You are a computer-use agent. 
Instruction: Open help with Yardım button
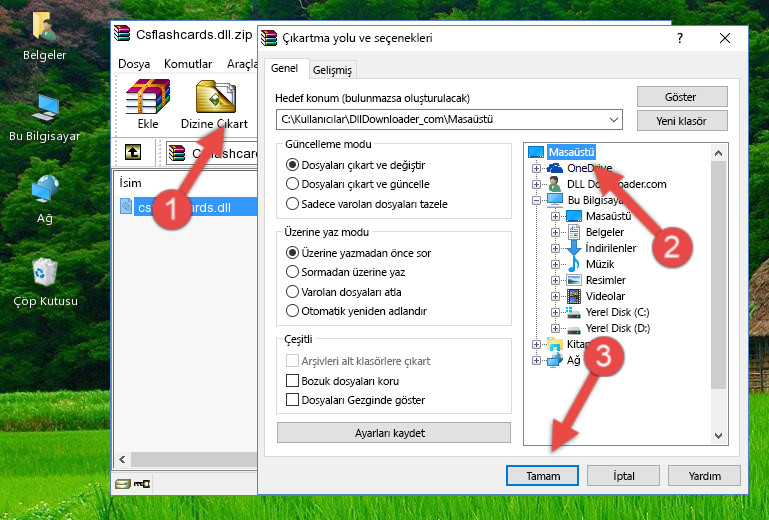tap(704, 476)
